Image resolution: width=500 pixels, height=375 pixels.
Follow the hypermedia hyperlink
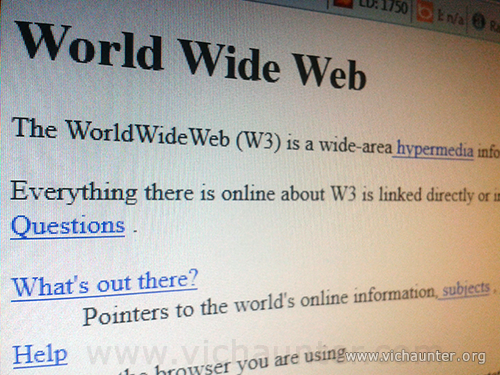click(x=433, y=150)
